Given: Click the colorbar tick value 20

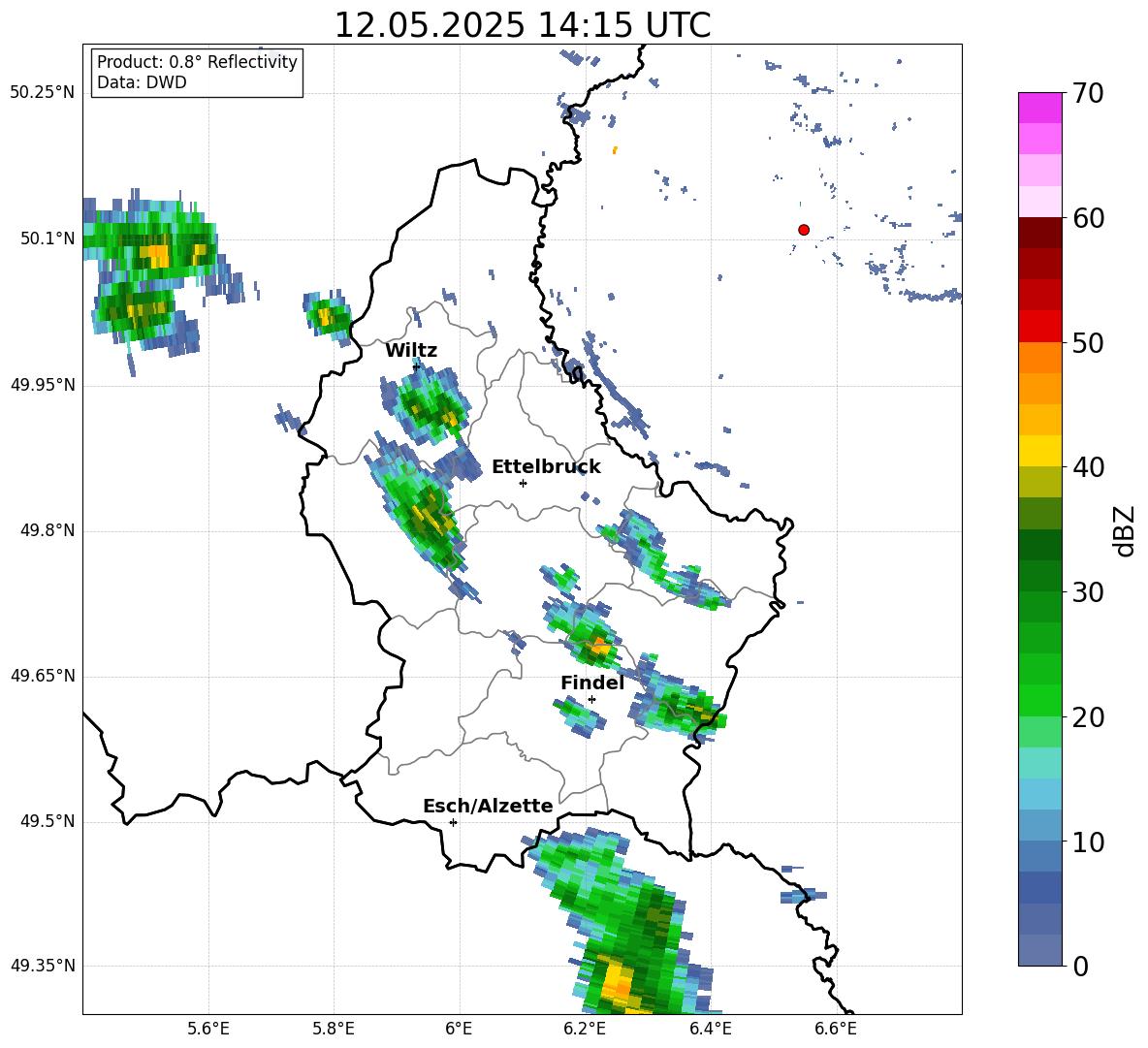Looking at the screenshot, I should click(x=1089, y=717).
